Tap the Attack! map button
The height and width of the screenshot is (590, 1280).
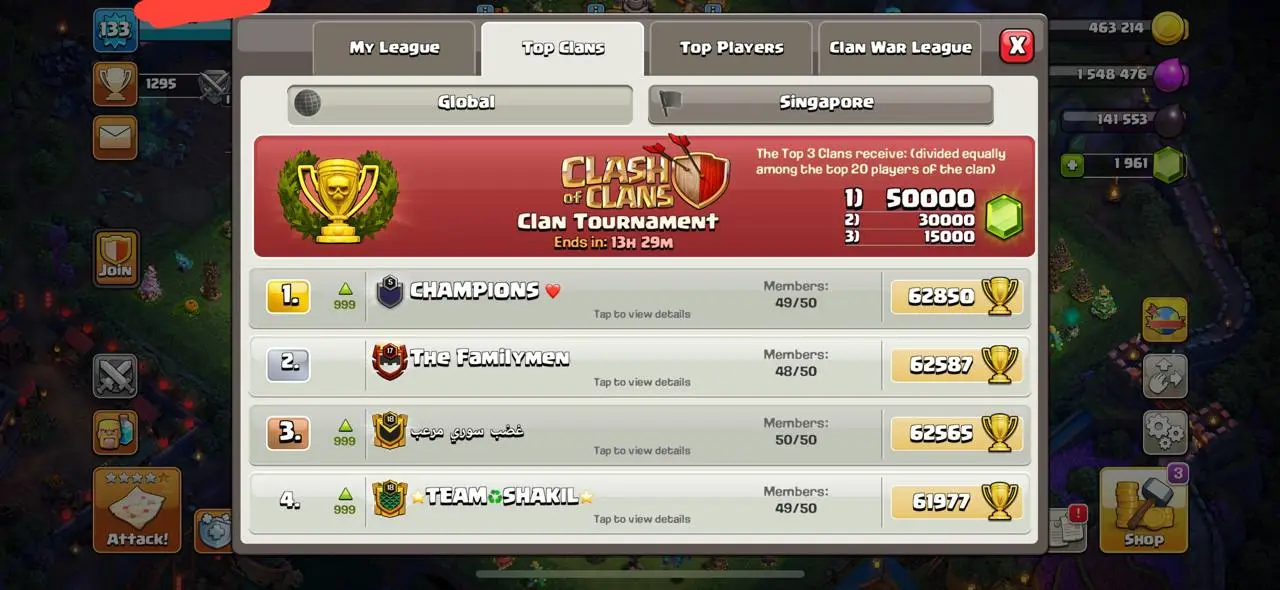137,510
